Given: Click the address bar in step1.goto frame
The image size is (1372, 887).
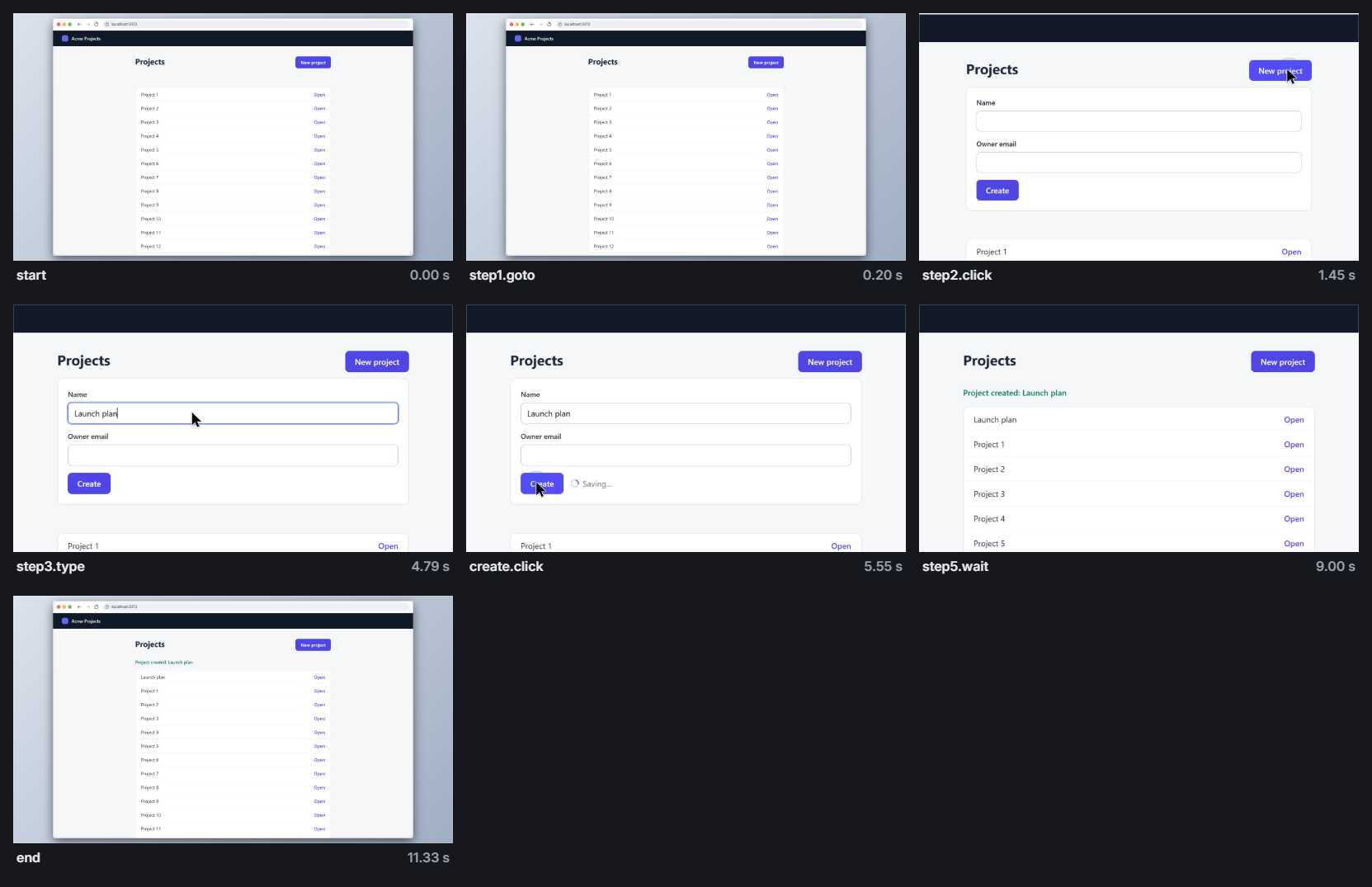Looking at the screenshot, I should (x=708, y=24).
